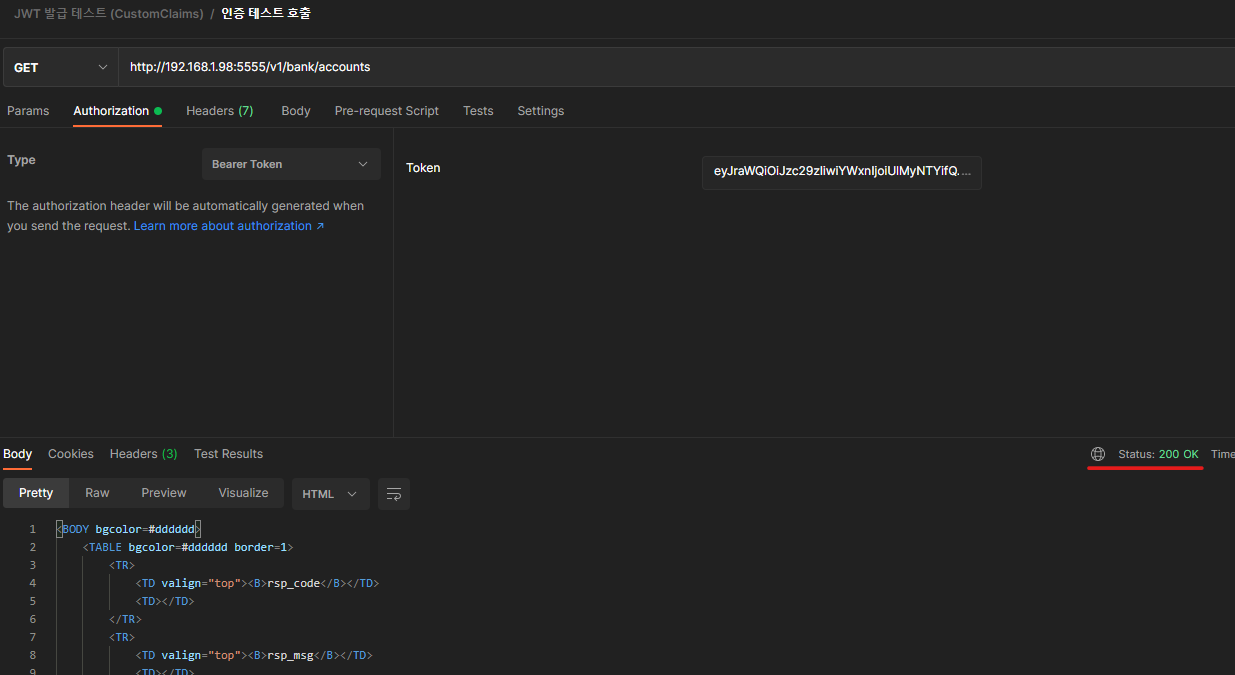Open the request Headers (7) tab
This screenshot has height=675, width=1235.
[219, 111]
